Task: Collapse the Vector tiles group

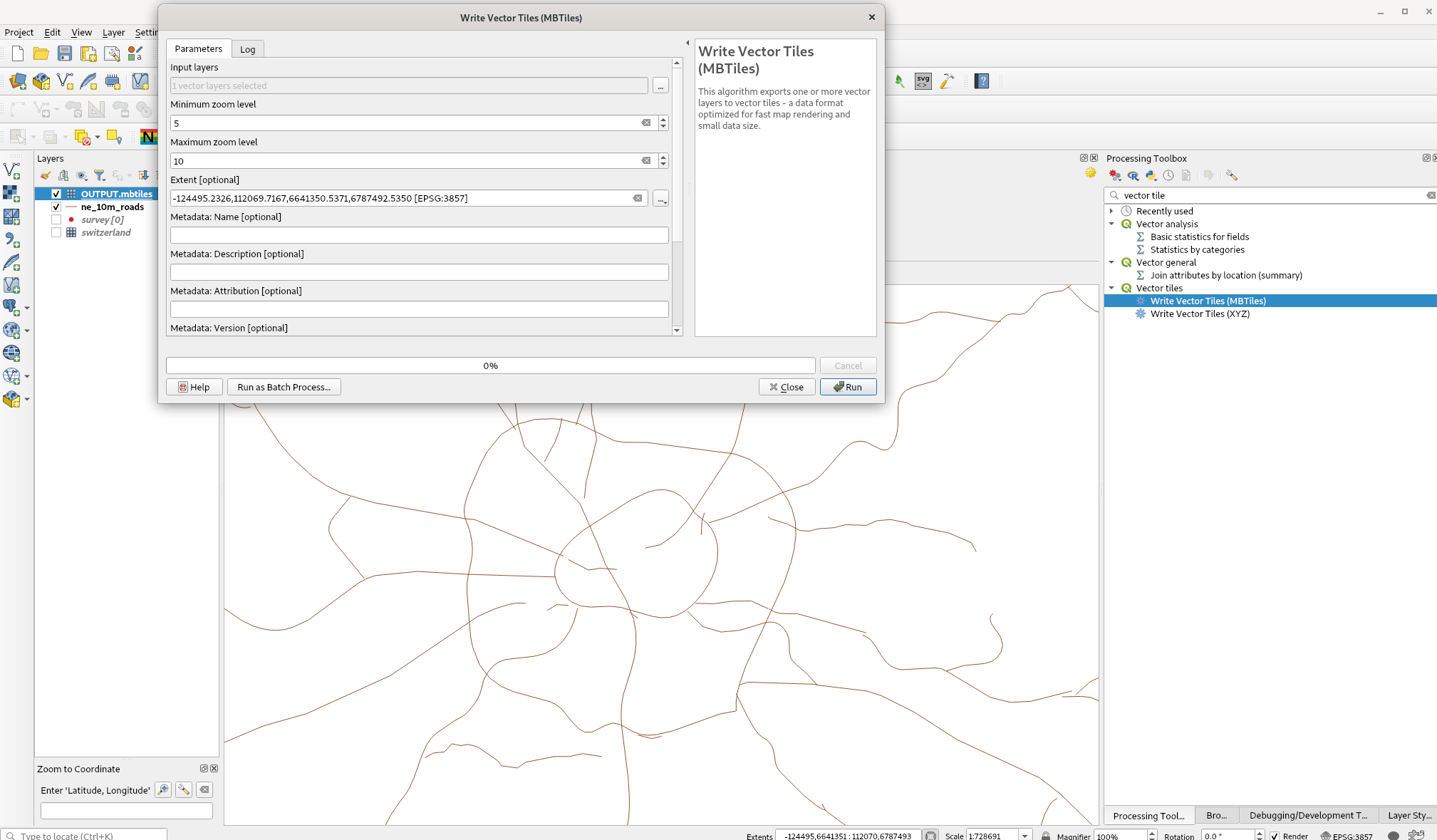Action: 1112,288
